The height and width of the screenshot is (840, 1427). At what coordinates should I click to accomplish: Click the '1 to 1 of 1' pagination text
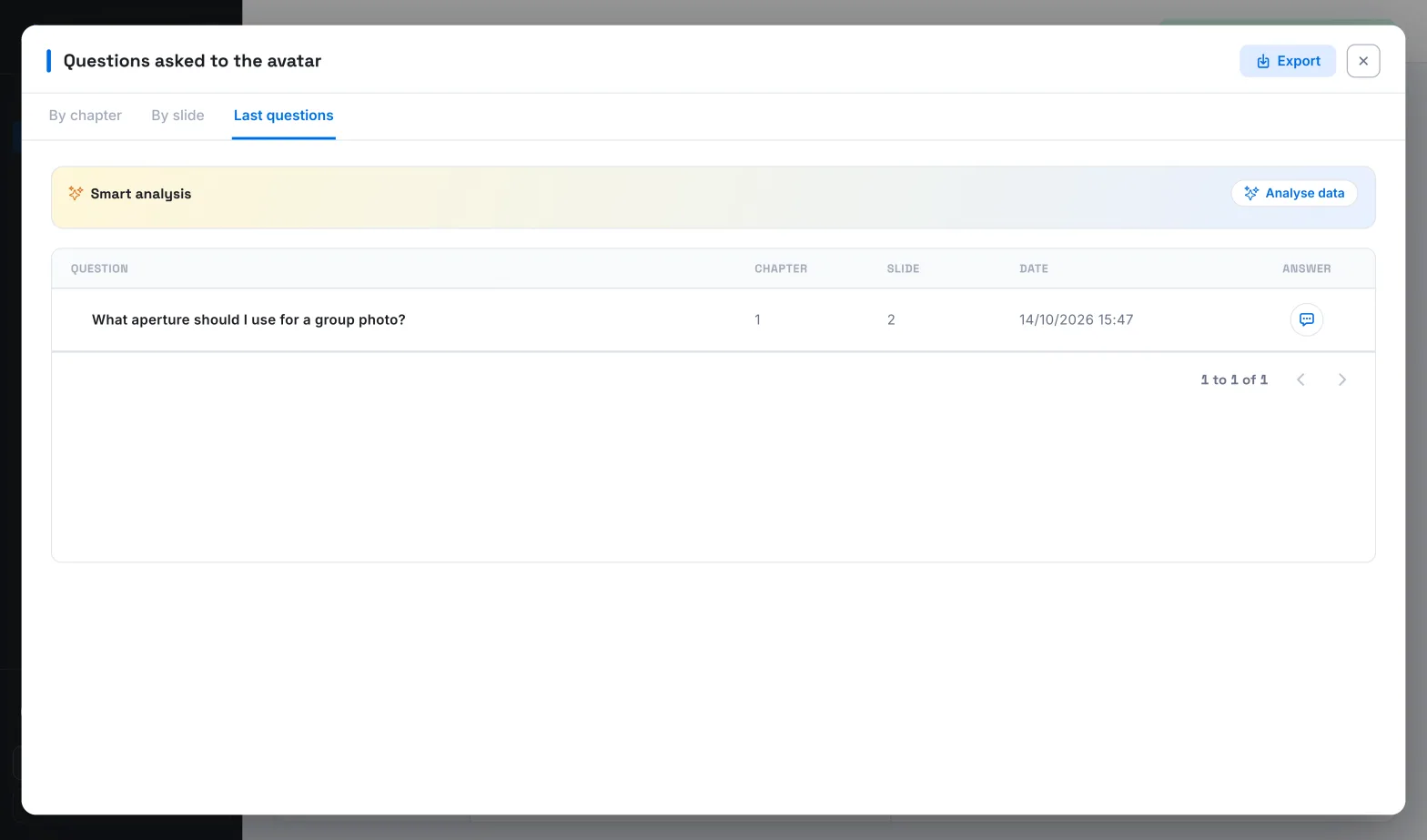click(x=1234, y=380)
